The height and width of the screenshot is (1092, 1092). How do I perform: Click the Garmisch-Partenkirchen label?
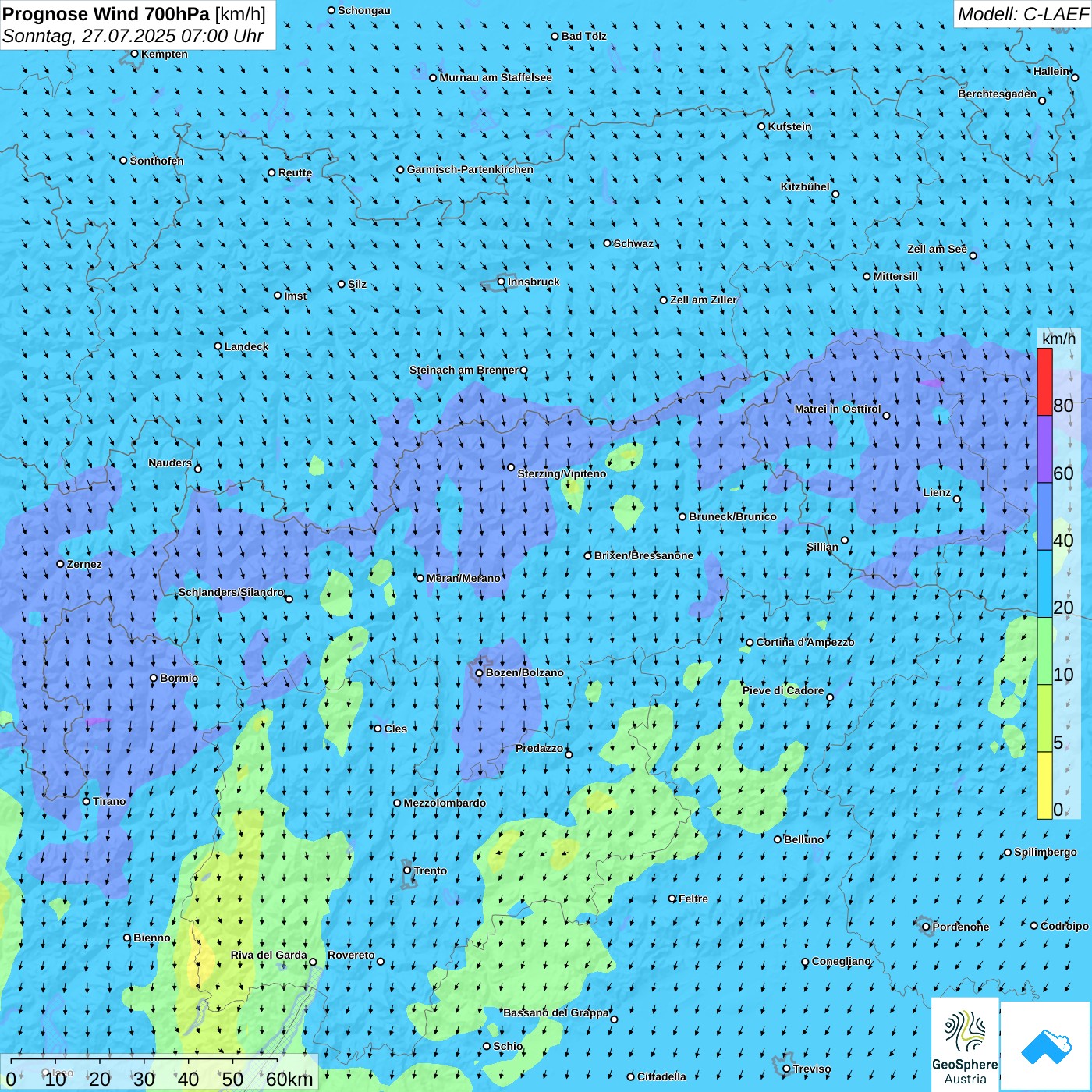tap(470, 169)
